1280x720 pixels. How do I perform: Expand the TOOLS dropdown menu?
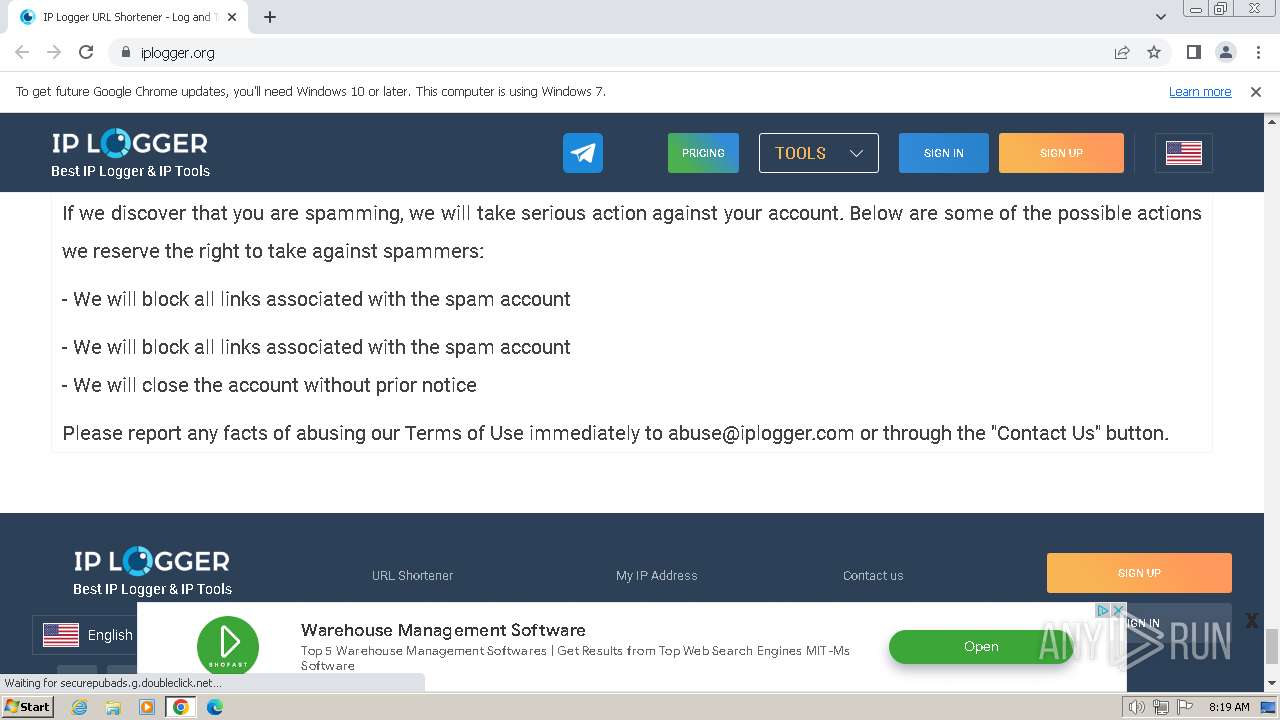819,153
